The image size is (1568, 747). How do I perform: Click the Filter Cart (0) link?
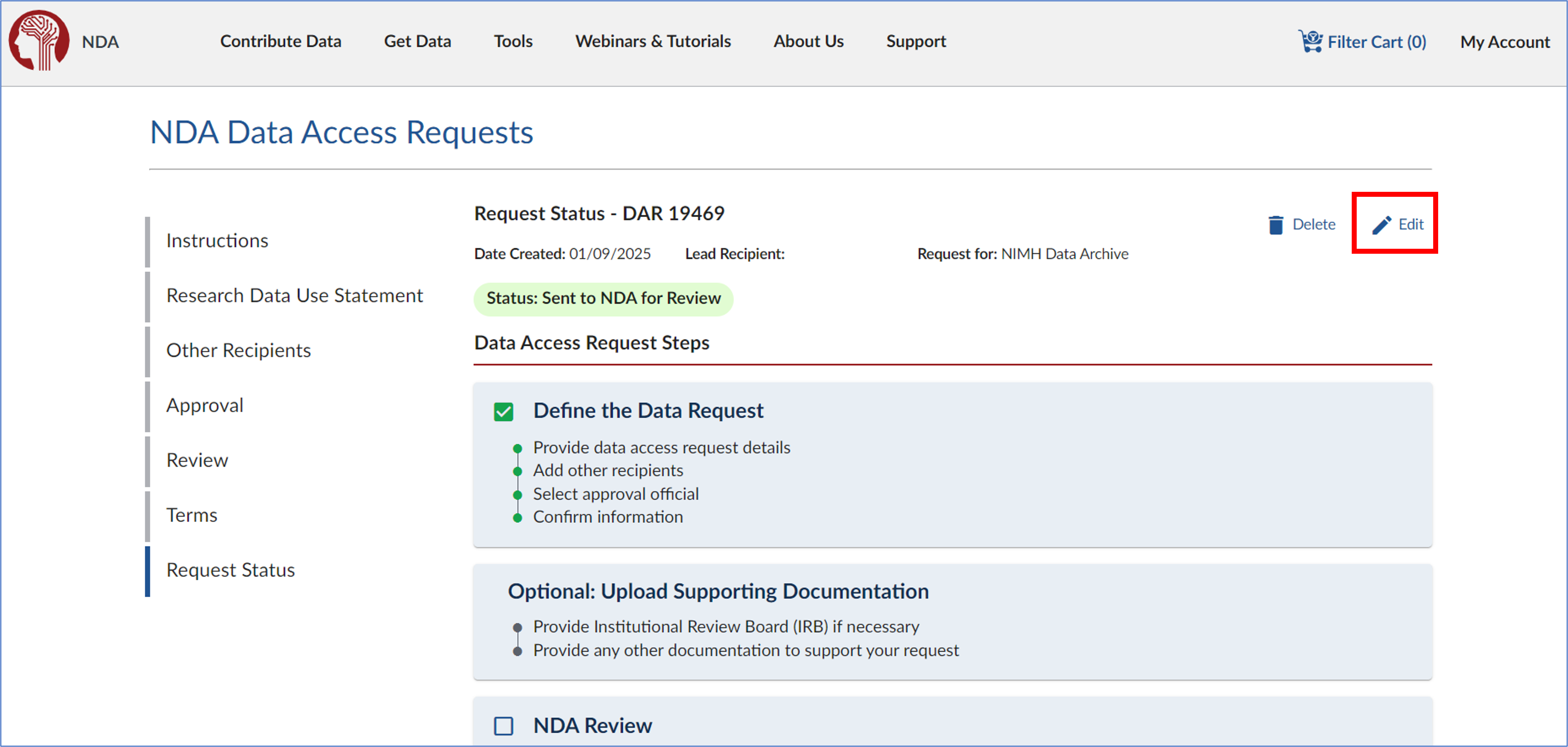click(x=1377, y=42)
